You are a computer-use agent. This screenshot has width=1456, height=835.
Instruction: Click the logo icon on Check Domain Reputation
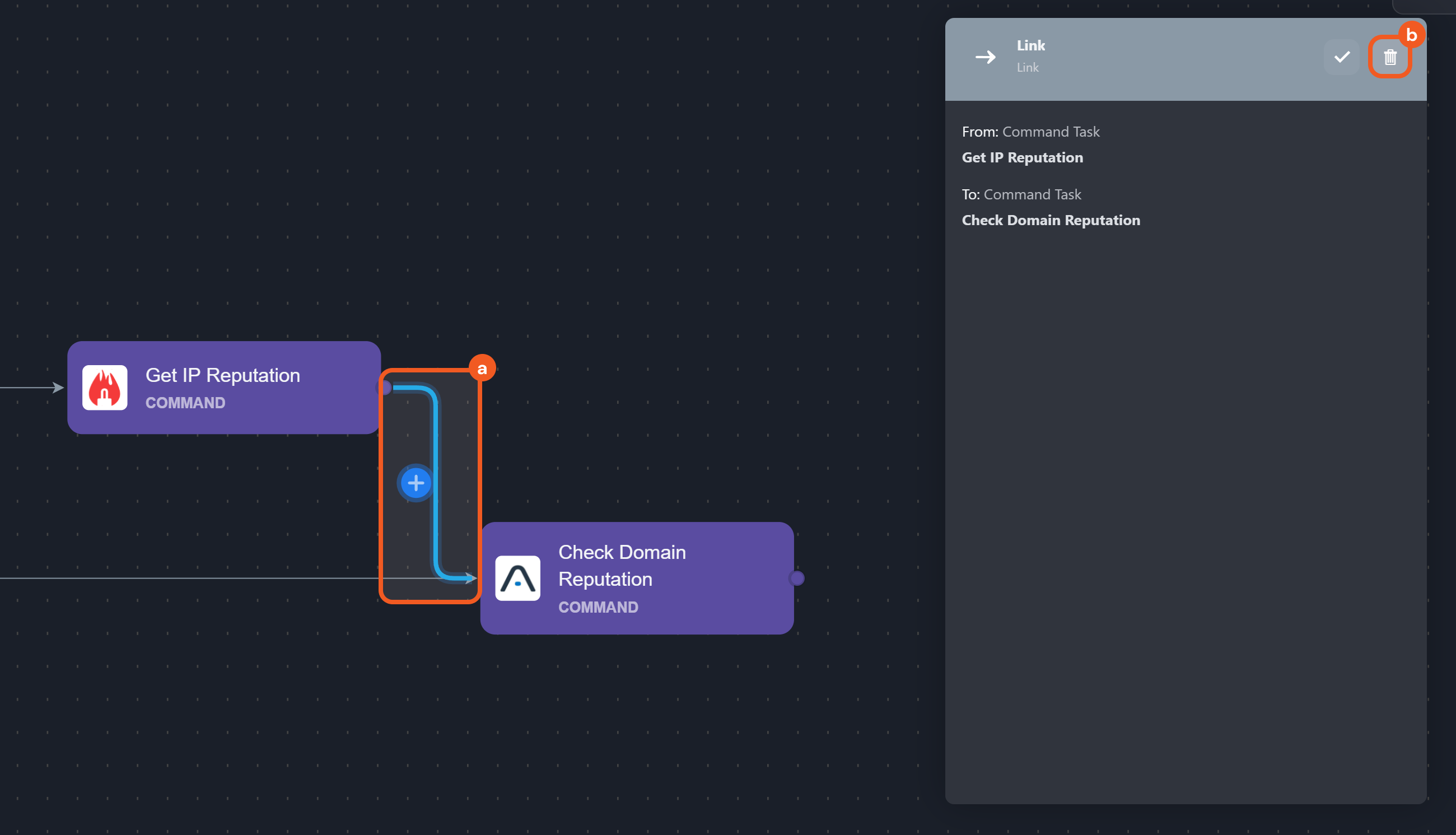[x=517, y=578]
